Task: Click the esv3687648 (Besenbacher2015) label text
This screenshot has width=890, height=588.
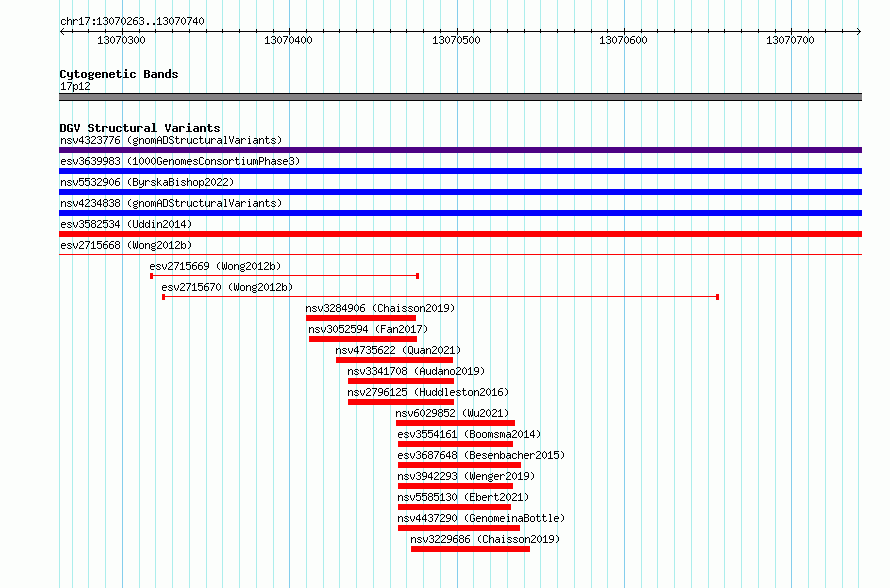Action: click(481, 455)
